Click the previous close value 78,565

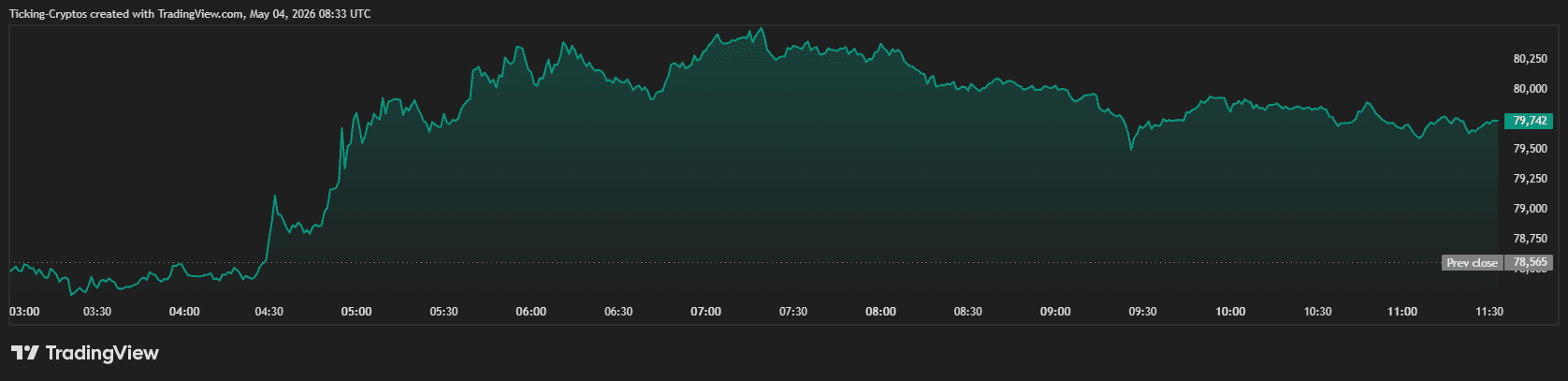(1529, 263)
